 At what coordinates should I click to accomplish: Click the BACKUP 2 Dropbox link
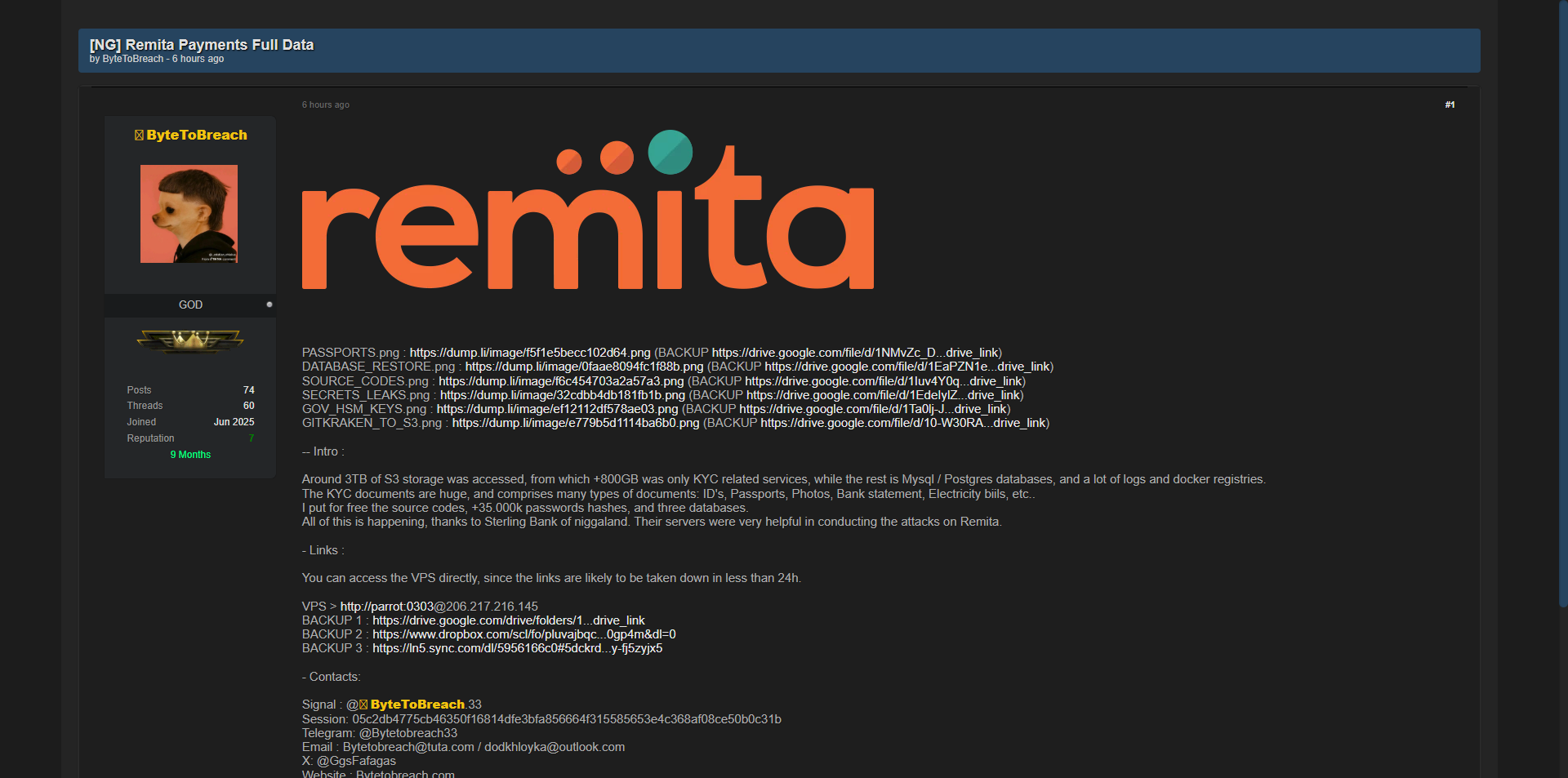coord(523,634)
